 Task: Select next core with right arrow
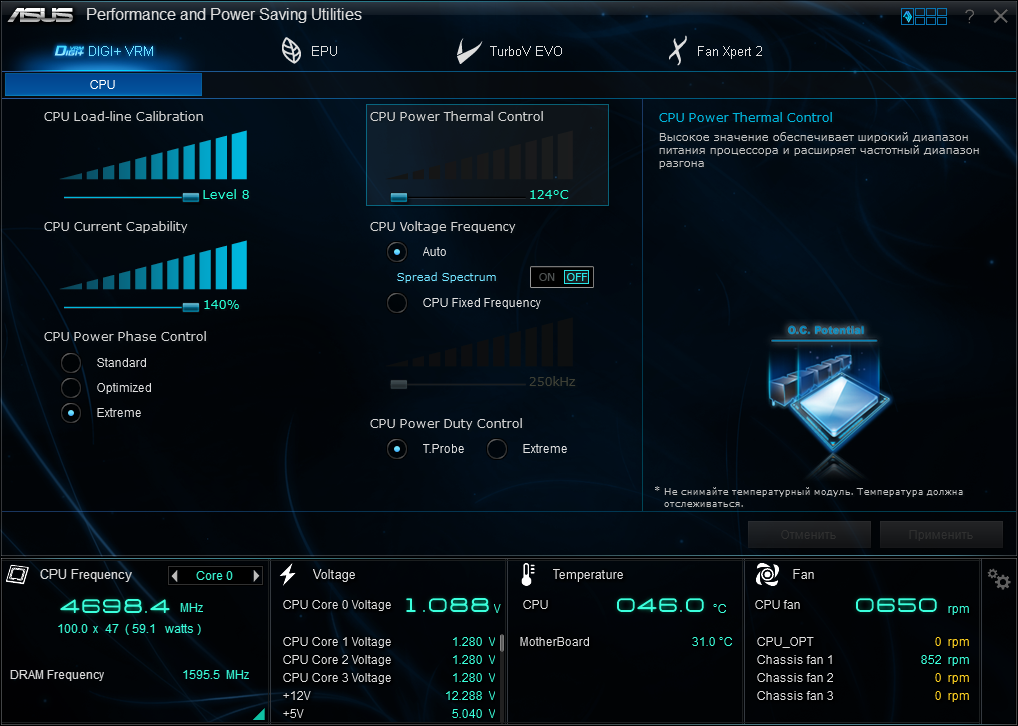[256, 575]
